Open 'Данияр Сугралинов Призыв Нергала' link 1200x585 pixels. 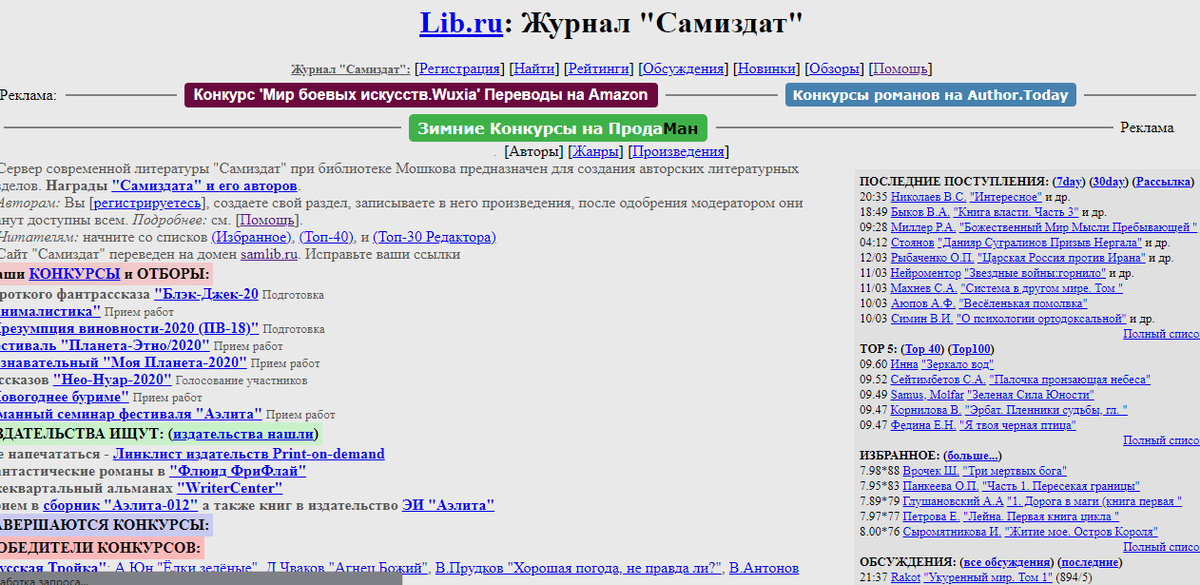click(x=1038, y=242)
